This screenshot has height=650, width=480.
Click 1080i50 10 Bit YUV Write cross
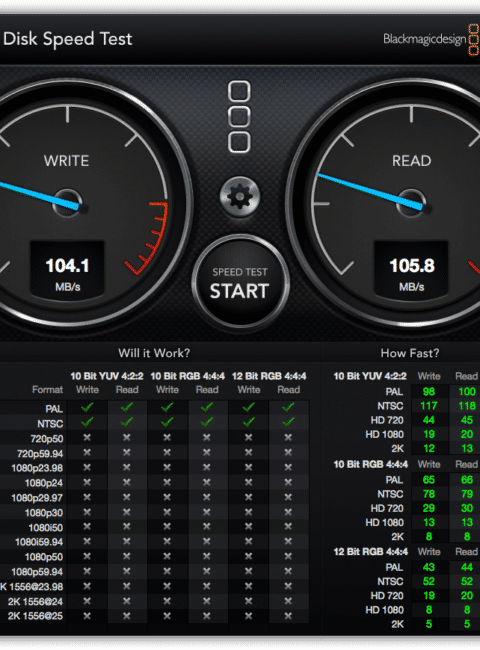pos(87,526)
